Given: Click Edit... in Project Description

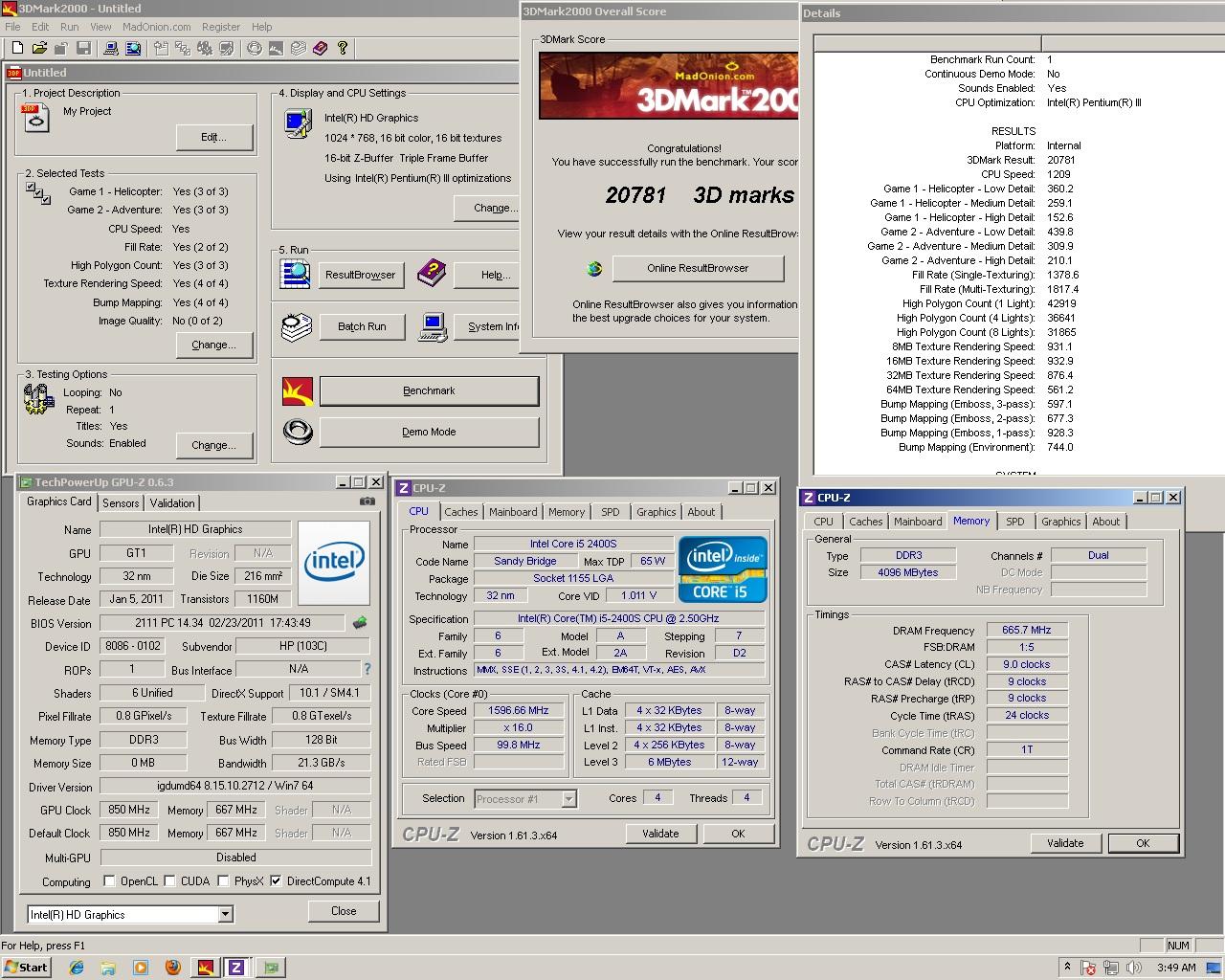Looking at the screenshot, I should point(214,137).
